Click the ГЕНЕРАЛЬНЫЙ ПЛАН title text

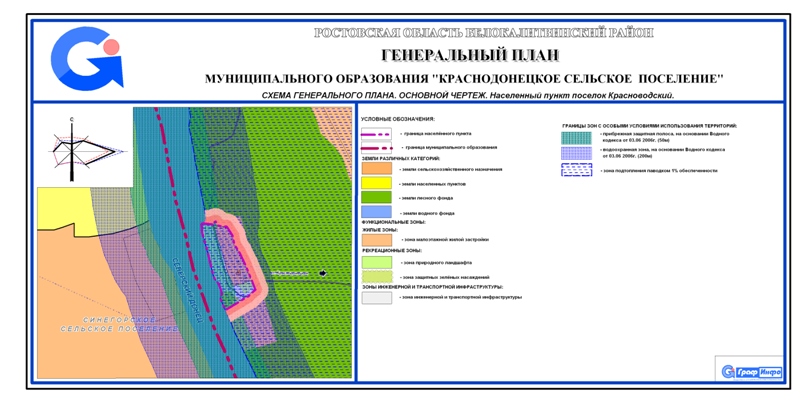point(470,55)
